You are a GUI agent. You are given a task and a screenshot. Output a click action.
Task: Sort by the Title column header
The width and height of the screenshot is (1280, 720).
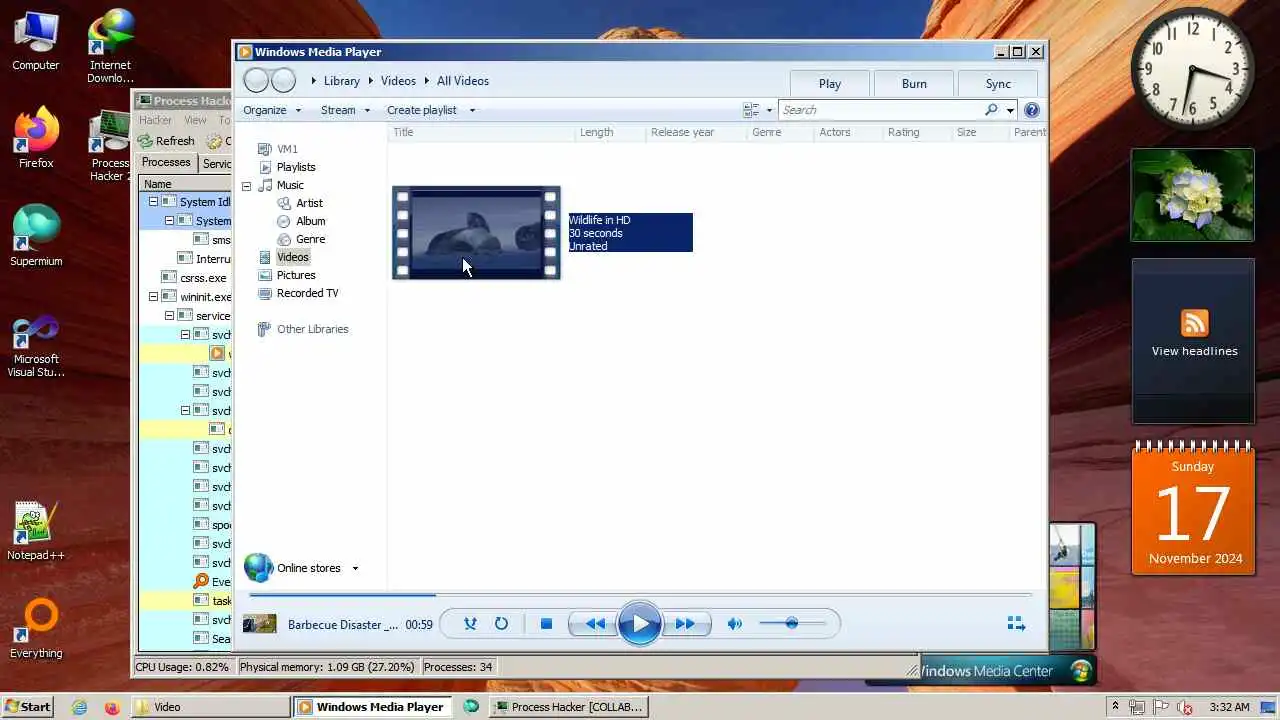coord(481,132)
